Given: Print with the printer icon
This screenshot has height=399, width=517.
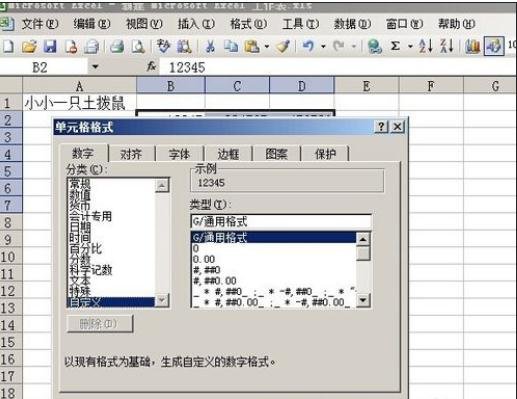Looking at the screenshot, I should [117, 46].
